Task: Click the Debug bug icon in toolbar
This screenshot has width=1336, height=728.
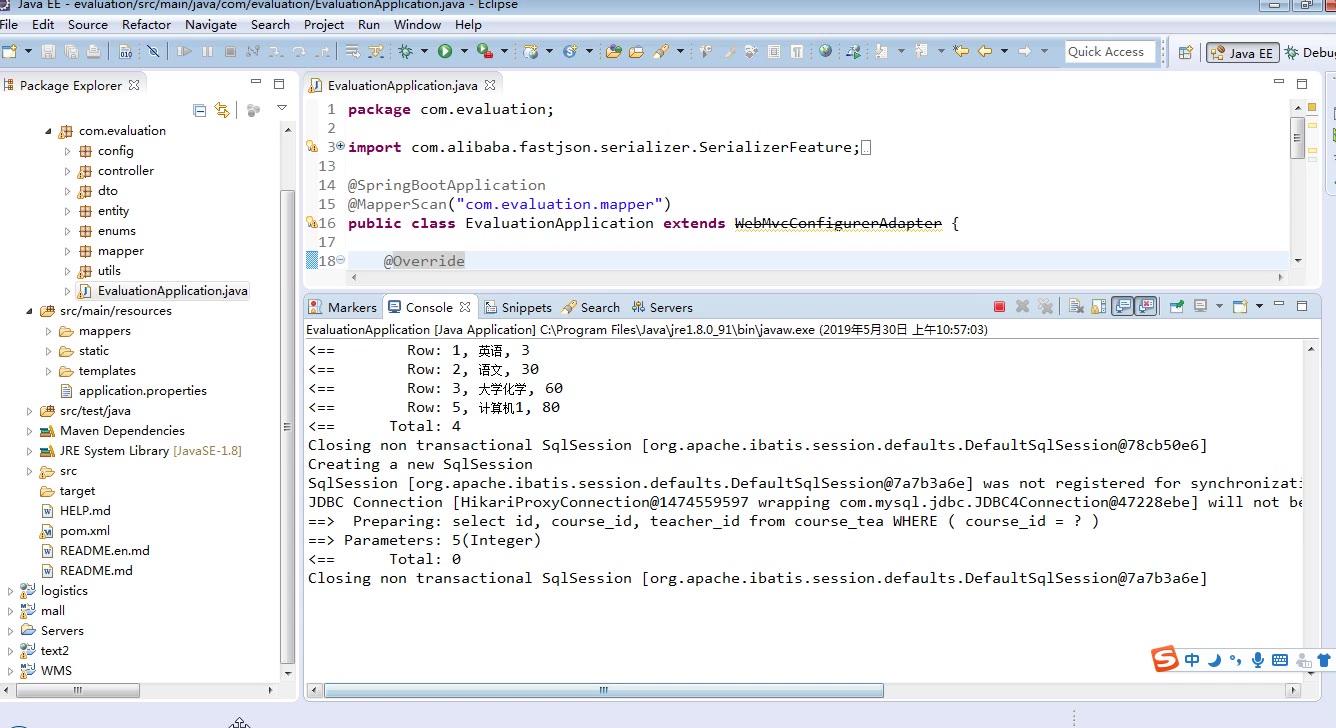Action: click(x=405, y=51)
